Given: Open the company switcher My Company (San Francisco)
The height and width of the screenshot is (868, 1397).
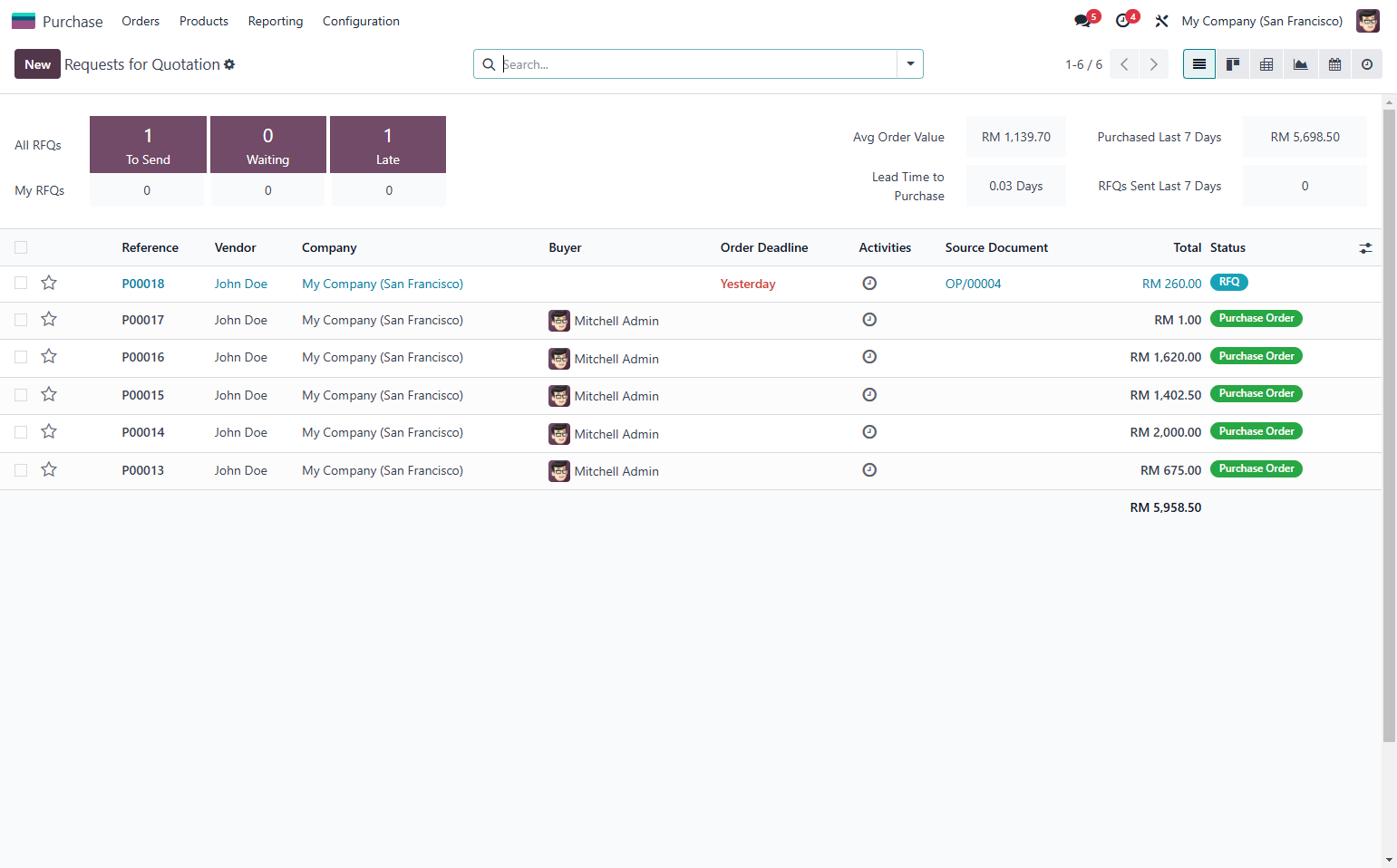Looking at the screenshot, I should tap(1262, 21).
